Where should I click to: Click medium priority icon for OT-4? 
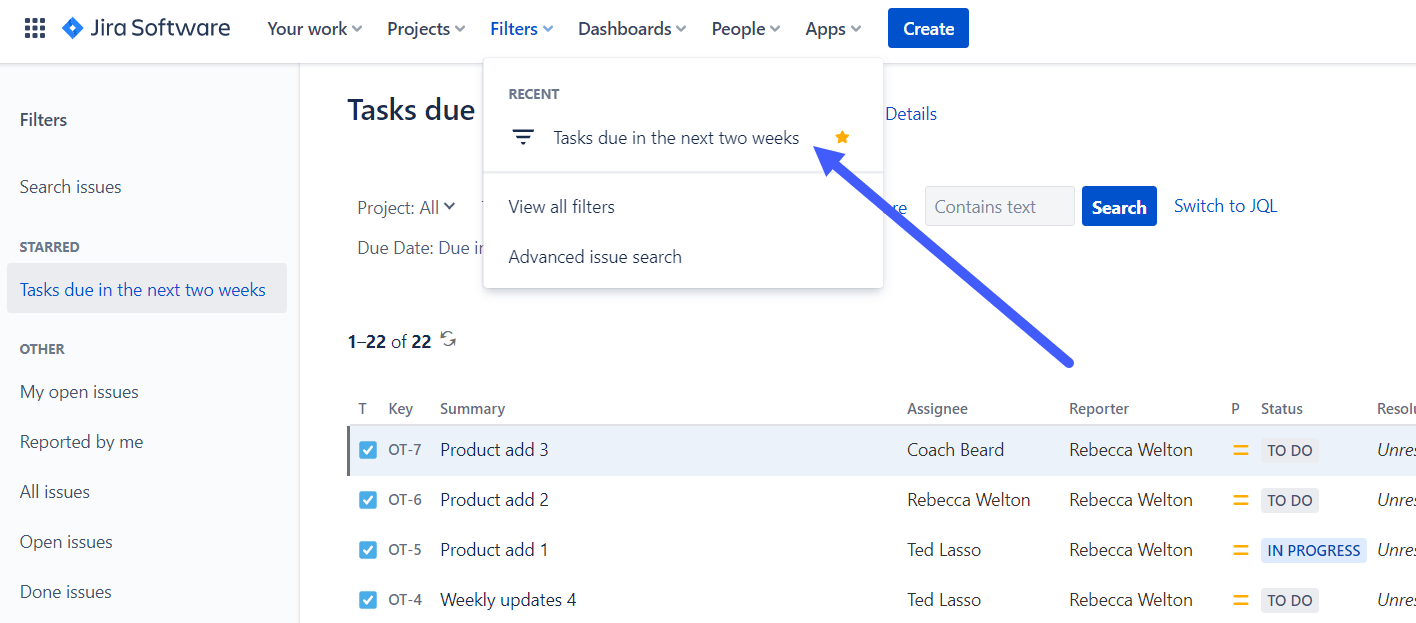(1241, 600)
